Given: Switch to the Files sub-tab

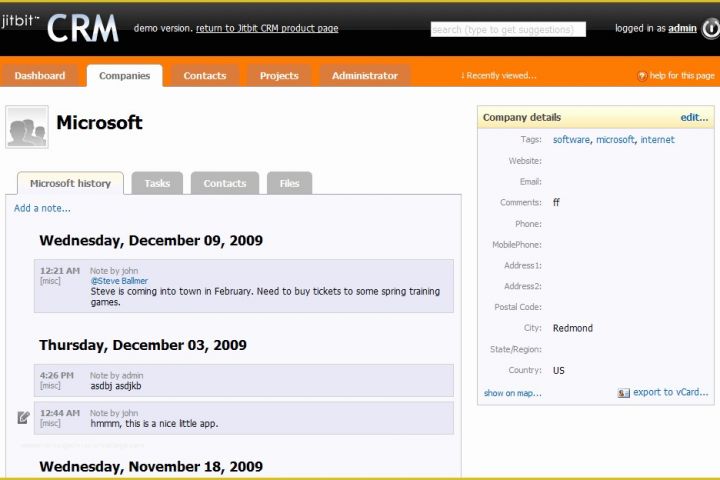Looking at the screenshot, I should coord(289,183).
